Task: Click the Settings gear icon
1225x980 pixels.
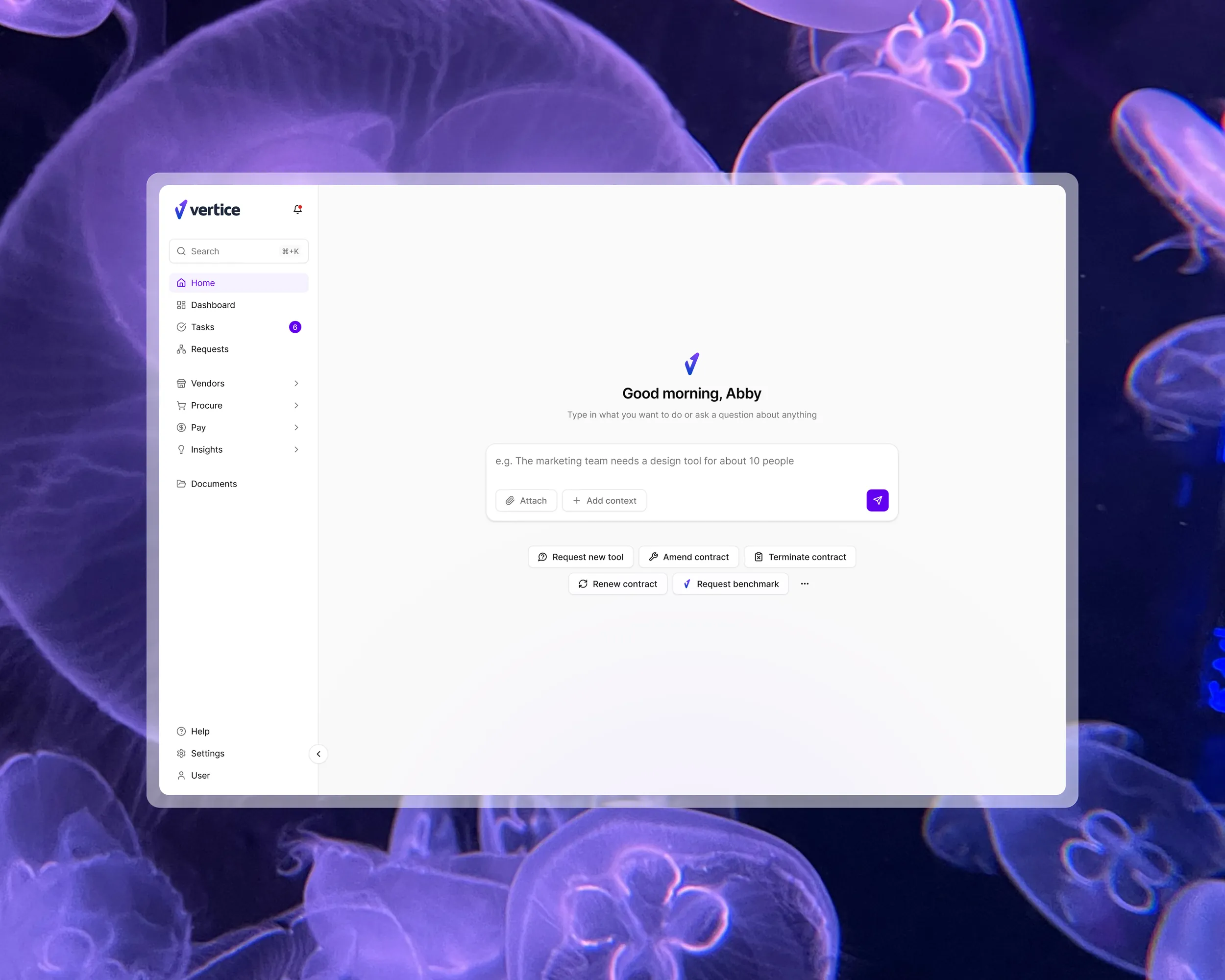Action: 181,754
